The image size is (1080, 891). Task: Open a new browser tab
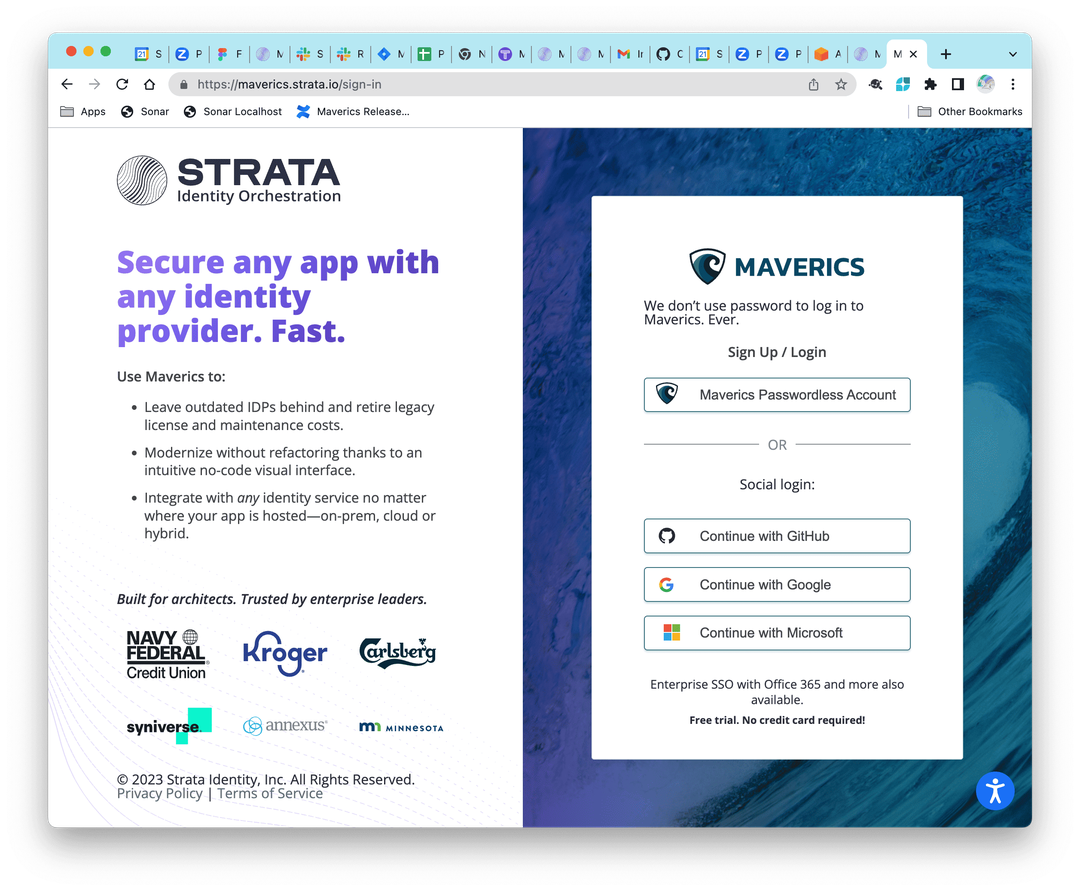[x=946, y=54]
